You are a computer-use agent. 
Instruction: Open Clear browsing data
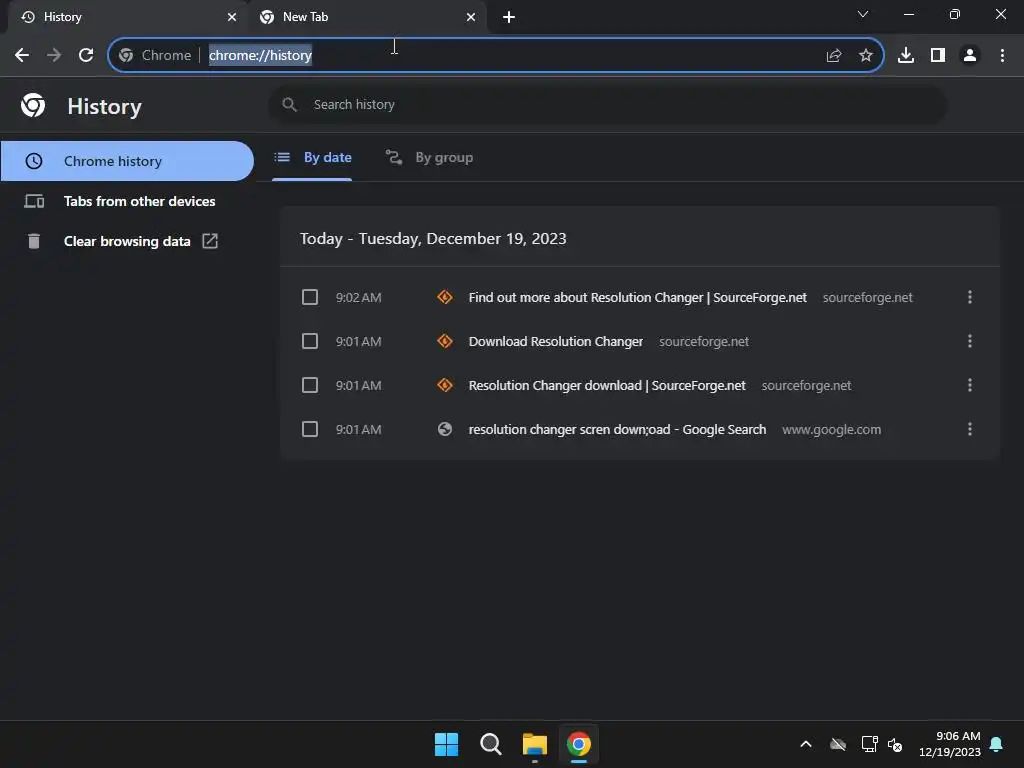(127, 241)
